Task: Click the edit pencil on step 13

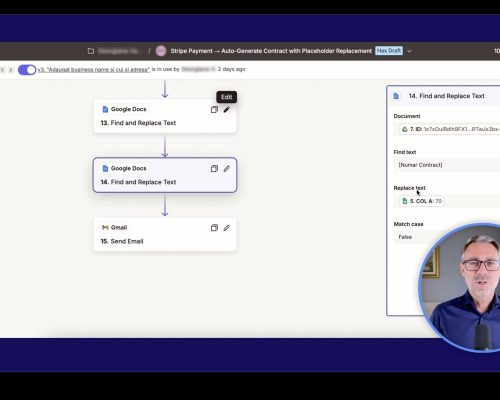Action: coord(227,109)
